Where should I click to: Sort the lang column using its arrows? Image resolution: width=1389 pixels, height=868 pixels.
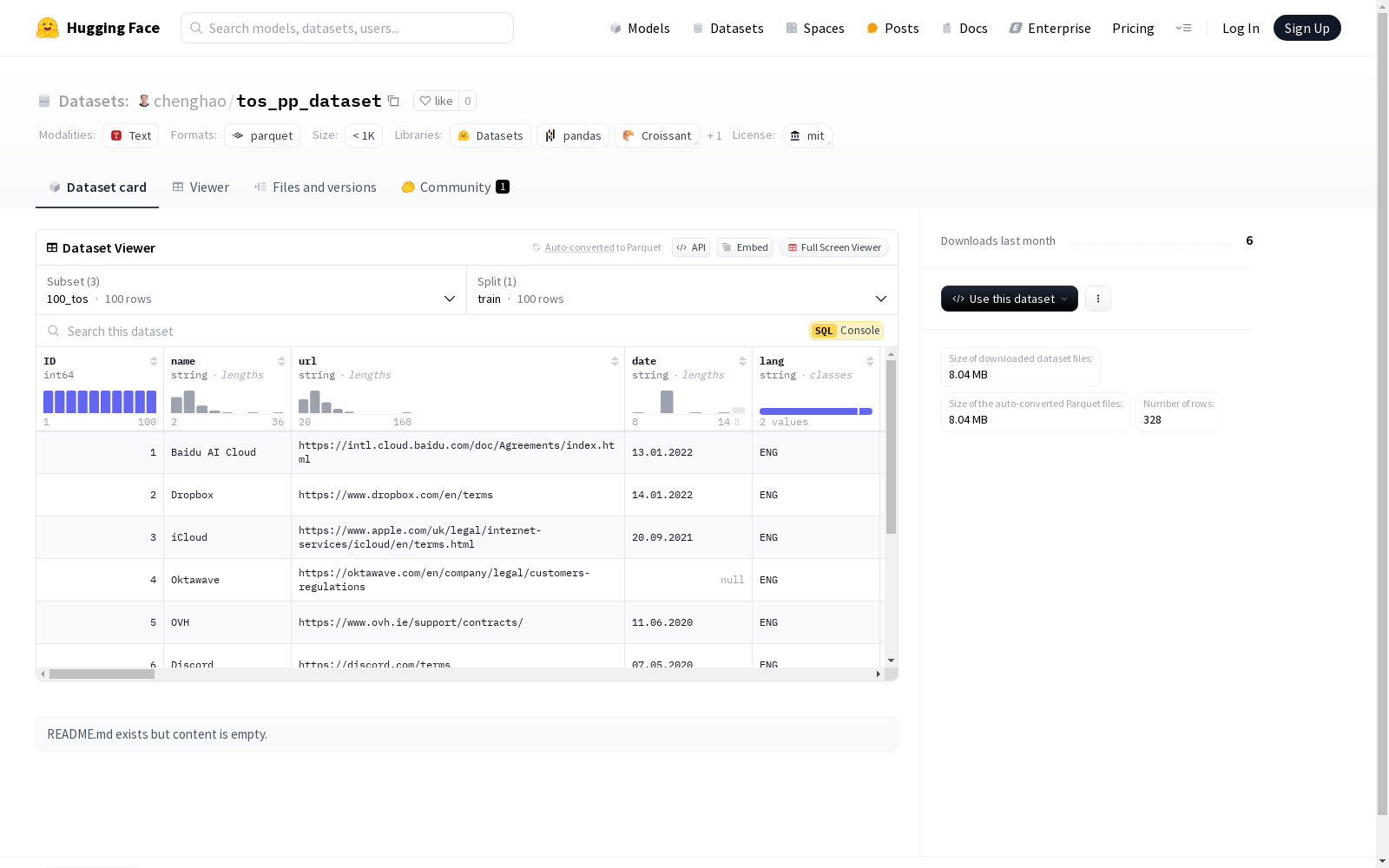click(x=870, y=361)
